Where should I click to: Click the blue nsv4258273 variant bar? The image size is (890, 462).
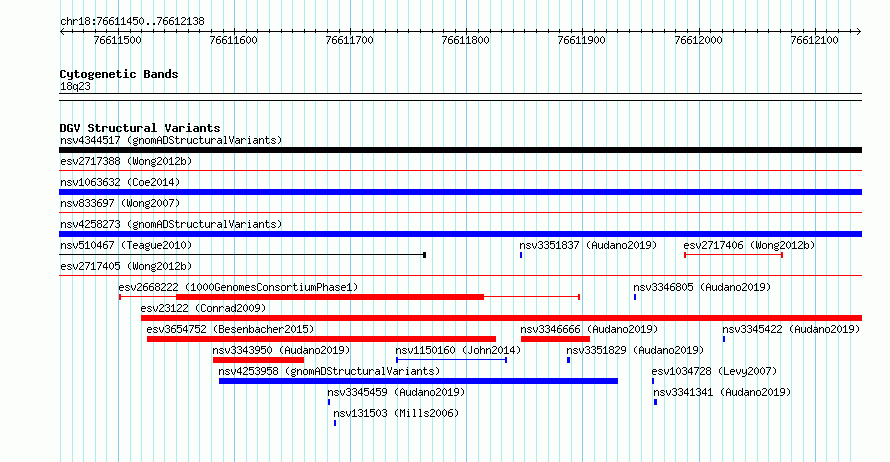click(460, 234)
